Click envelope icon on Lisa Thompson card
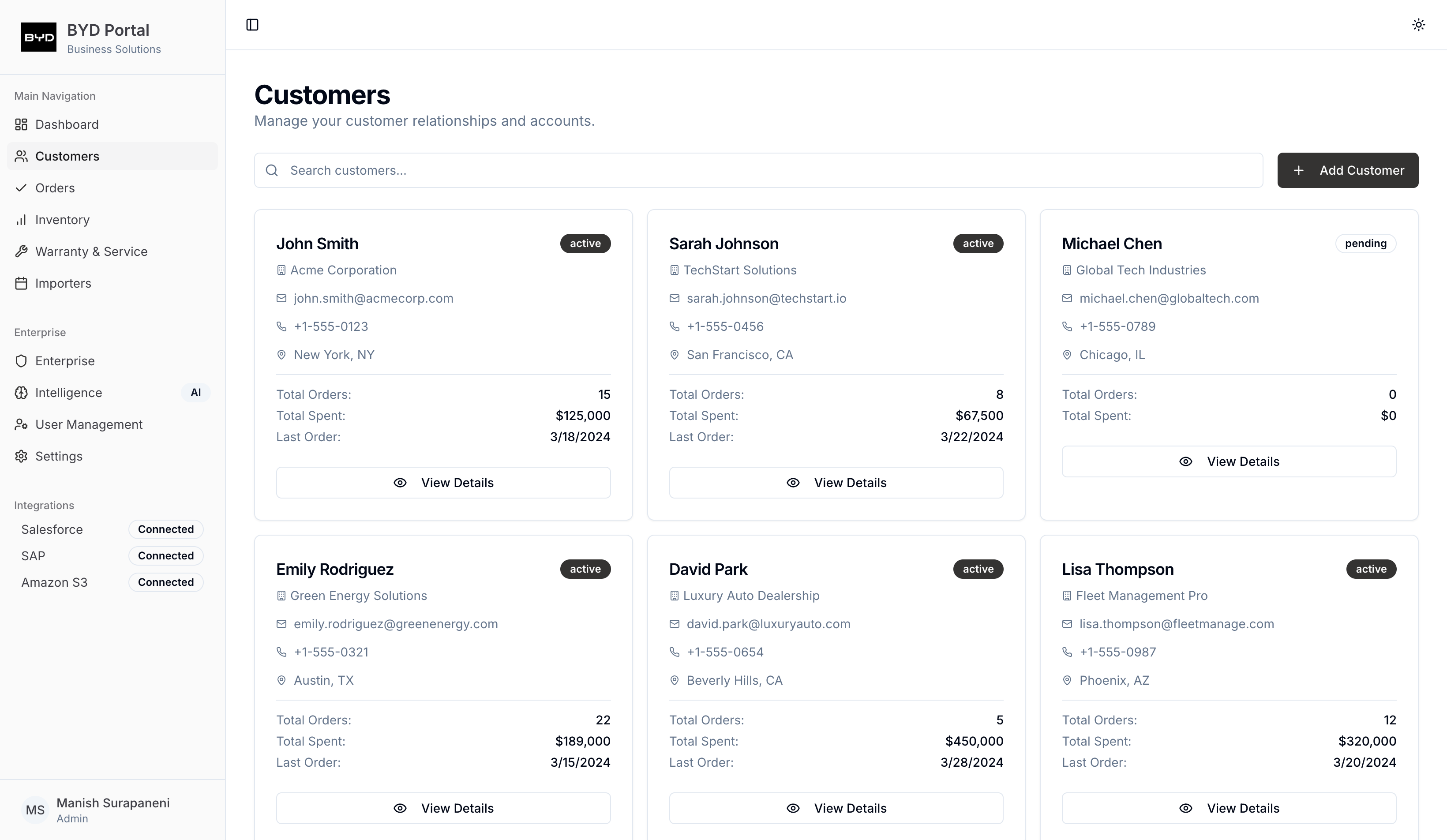This screenshot has height=840, width=1447. point(1067,623)
